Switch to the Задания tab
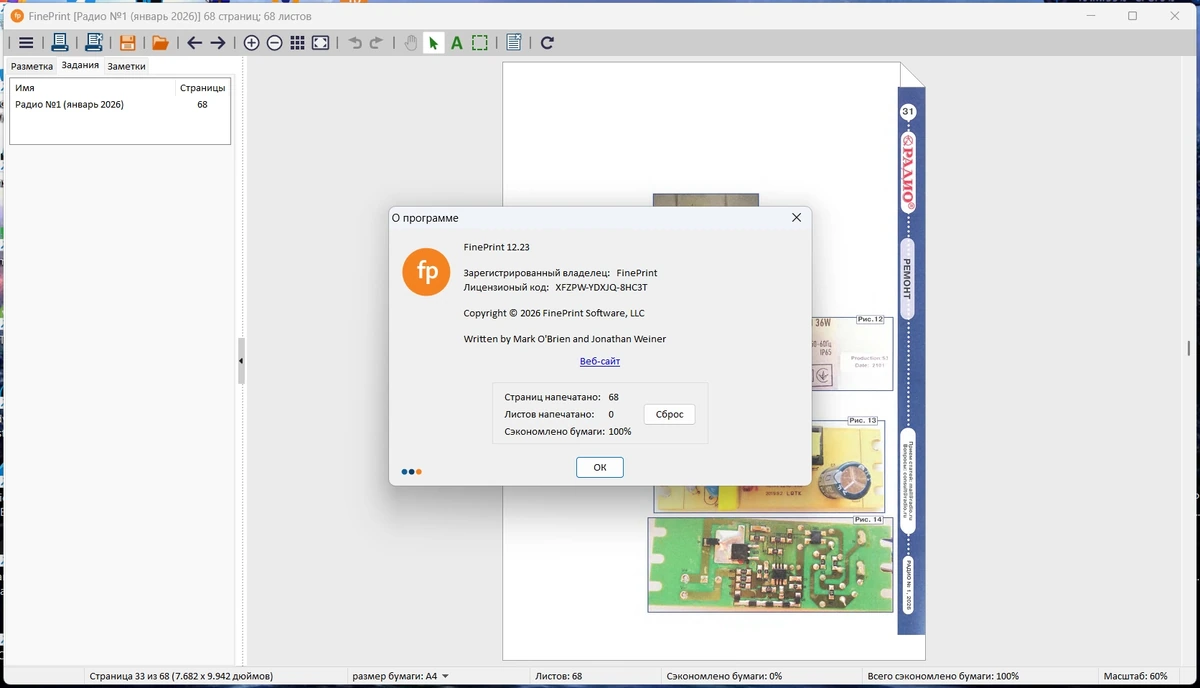The height and width of the screenshot is (688, 1200). pyautogui.click(x=80, y=65)
